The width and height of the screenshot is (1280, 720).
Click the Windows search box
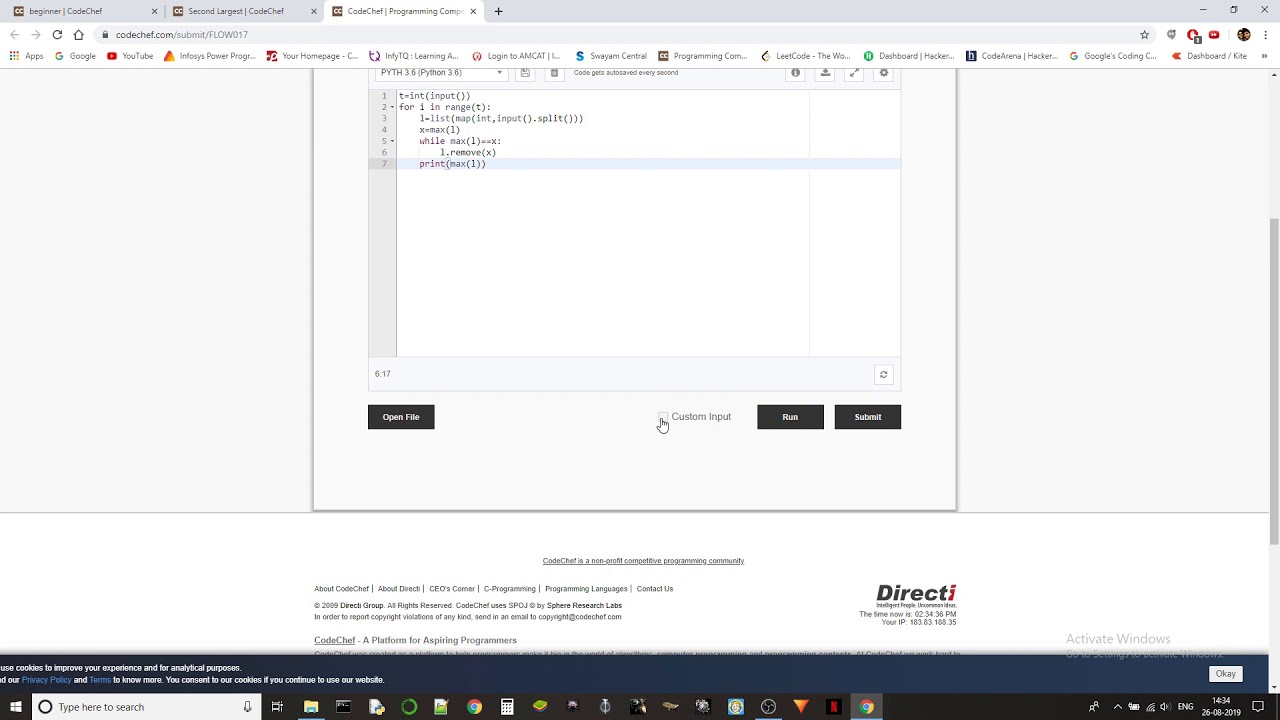tap(145, 707)
